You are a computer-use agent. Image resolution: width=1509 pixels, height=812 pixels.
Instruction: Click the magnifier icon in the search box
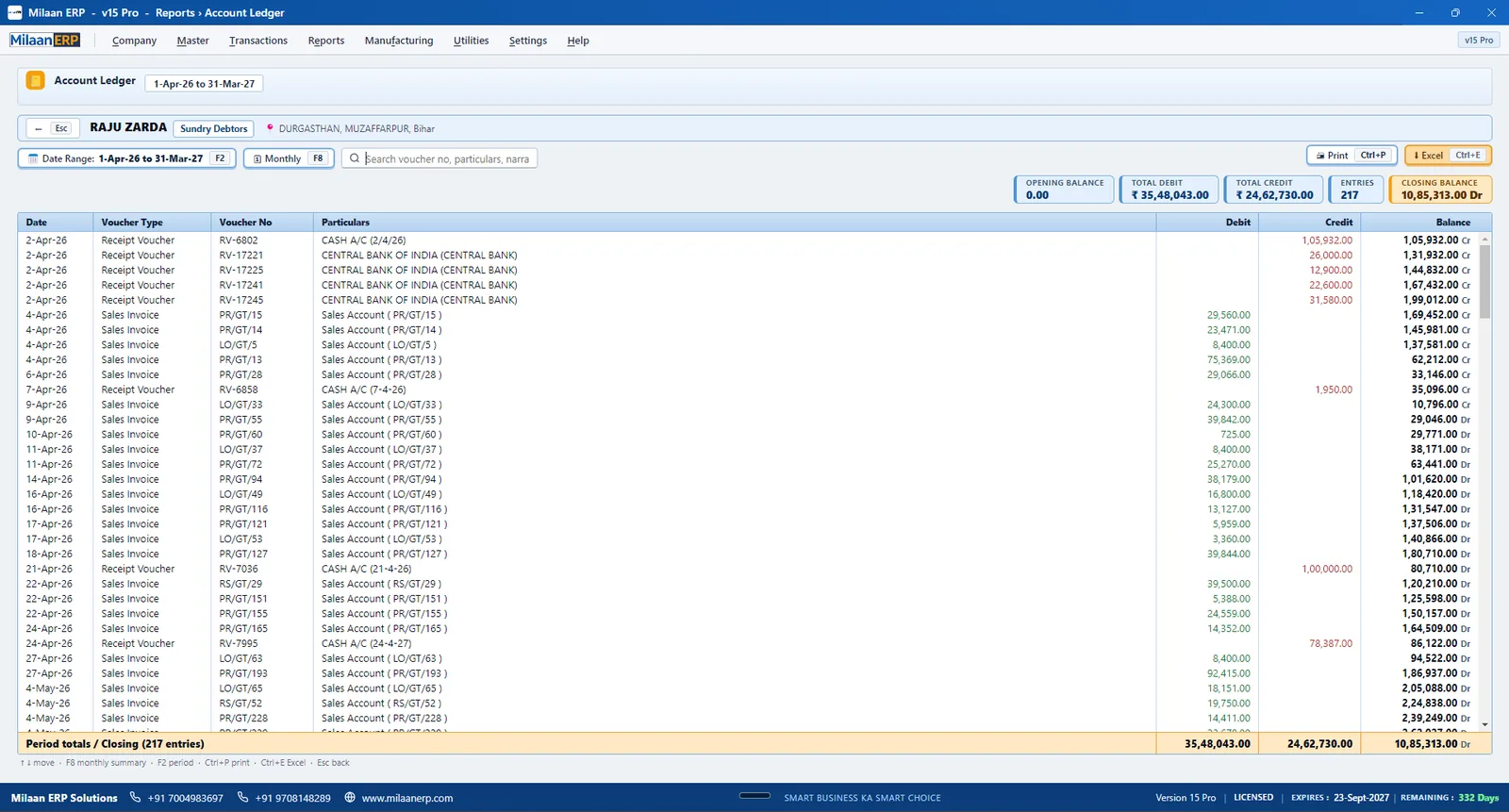click(355, 158)
